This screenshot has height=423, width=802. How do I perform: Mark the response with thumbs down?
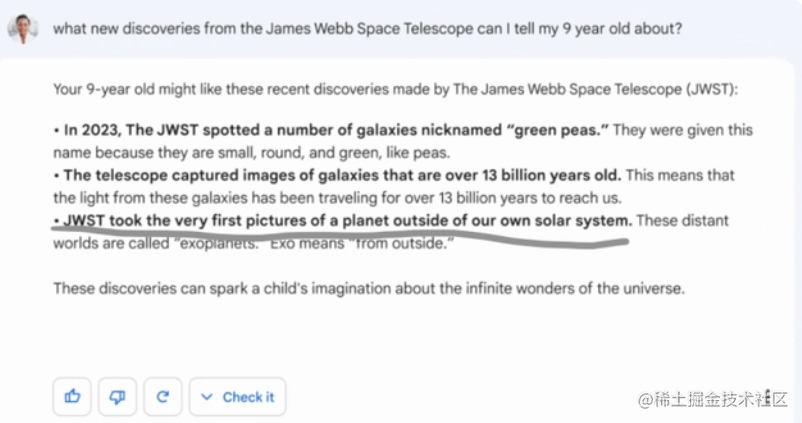(117, 396)
